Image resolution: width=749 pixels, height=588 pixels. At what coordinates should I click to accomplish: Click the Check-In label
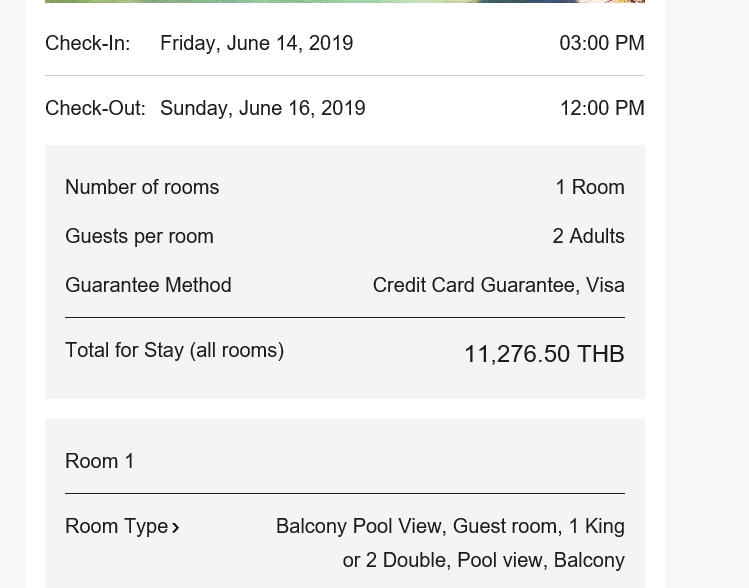click(x=88, y=43)
